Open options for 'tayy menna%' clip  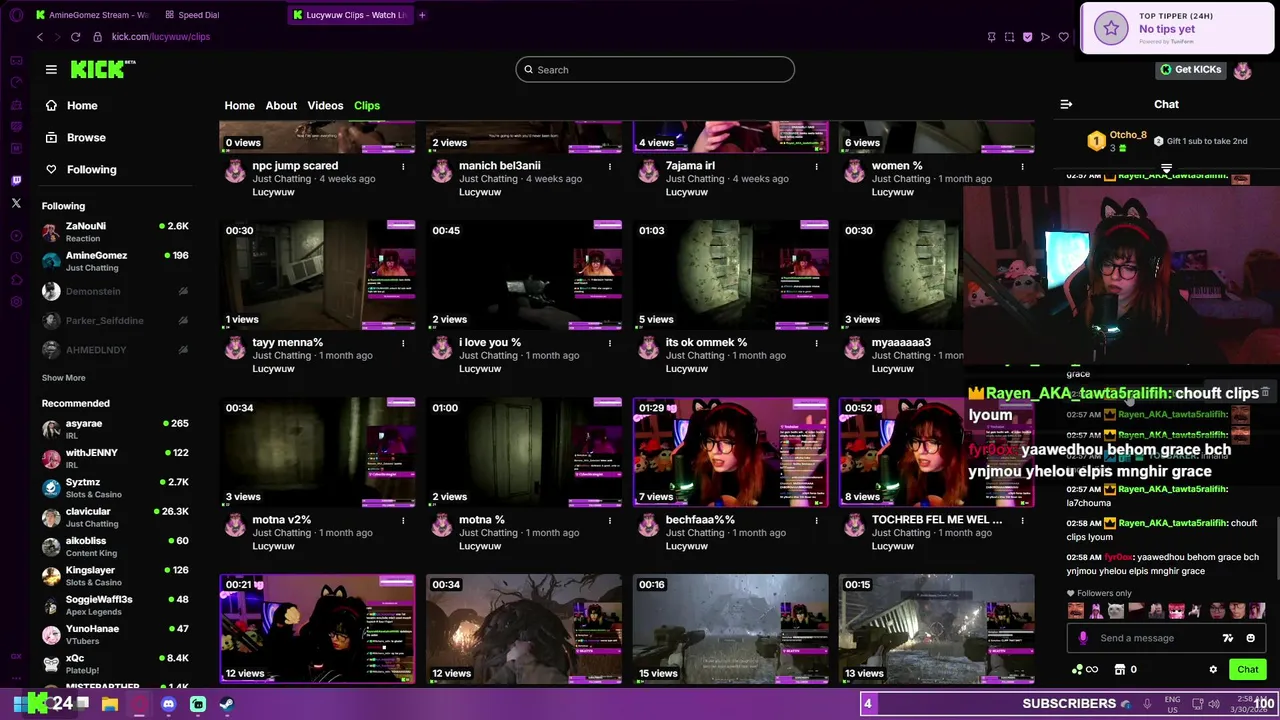point(403,343)
